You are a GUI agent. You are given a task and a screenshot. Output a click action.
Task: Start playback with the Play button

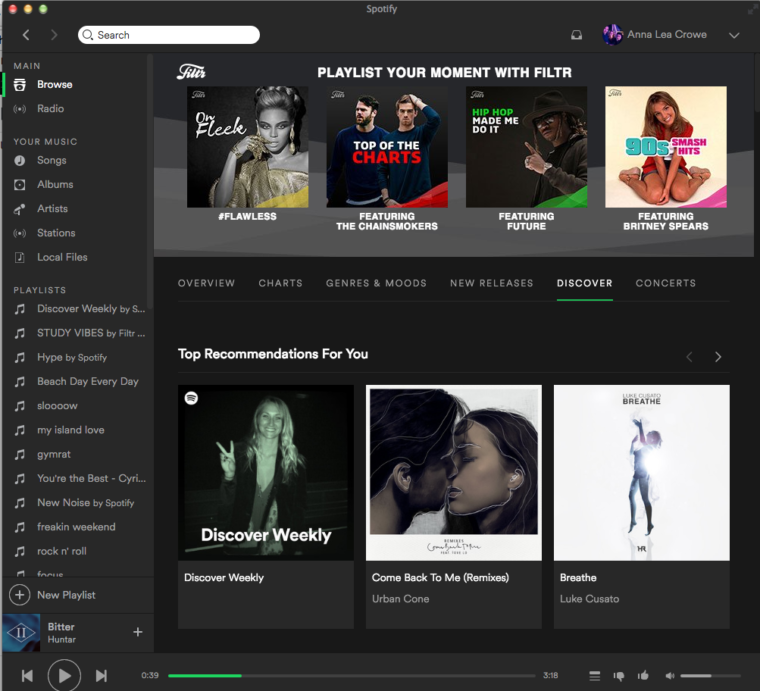pos(64,675)
